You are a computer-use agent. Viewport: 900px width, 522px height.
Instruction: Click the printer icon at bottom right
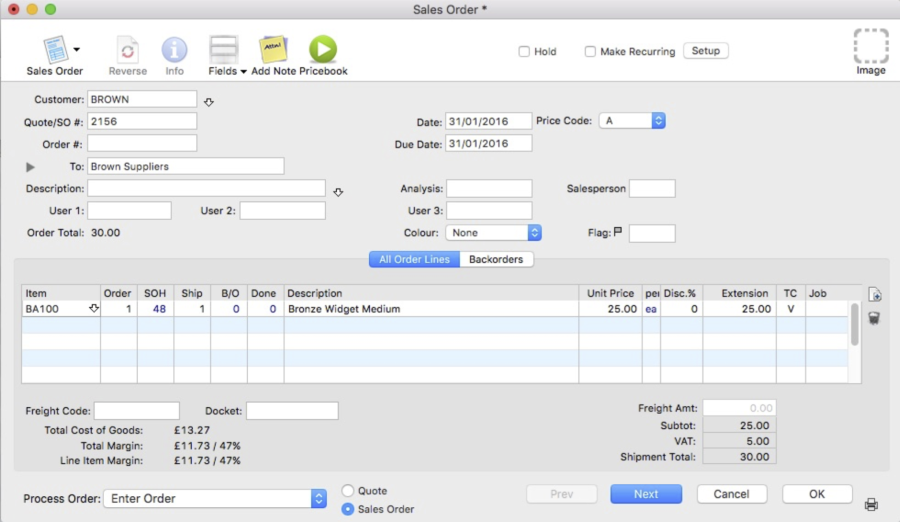point(871,505)
